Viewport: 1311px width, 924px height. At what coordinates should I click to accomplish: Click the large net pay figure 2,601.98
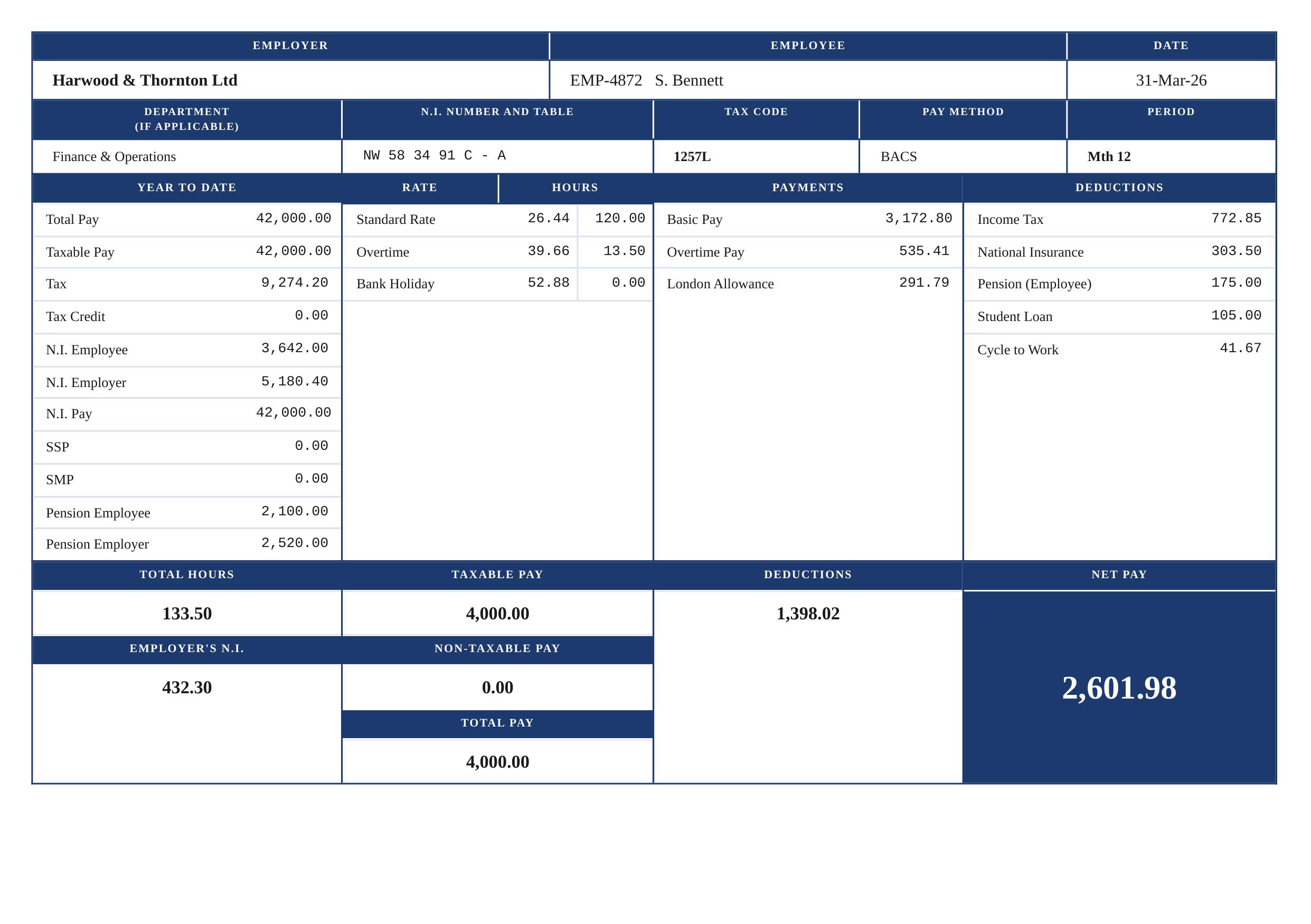(1119, 687)
